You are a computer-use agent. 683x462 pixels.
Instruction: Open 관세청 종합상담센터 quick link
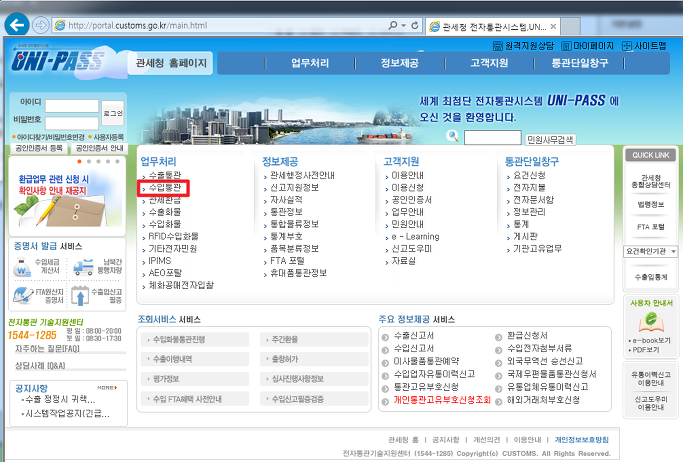tap(651, 182)
